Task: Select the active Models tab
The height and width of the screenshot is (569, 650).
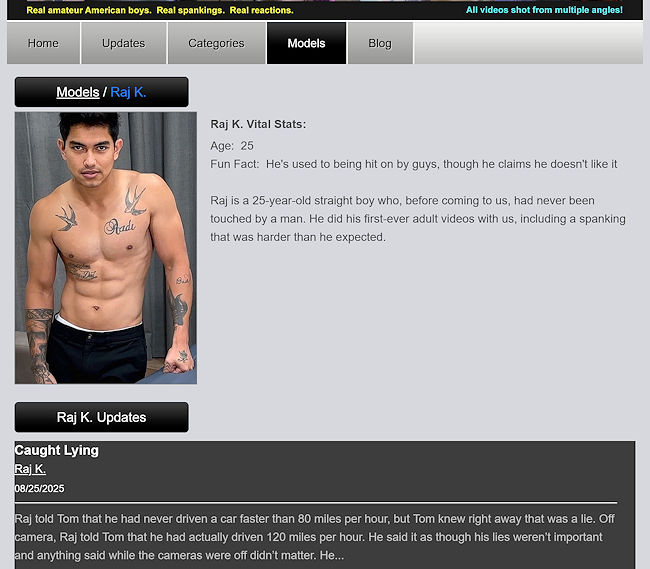Action: click(x=306, y=43)
